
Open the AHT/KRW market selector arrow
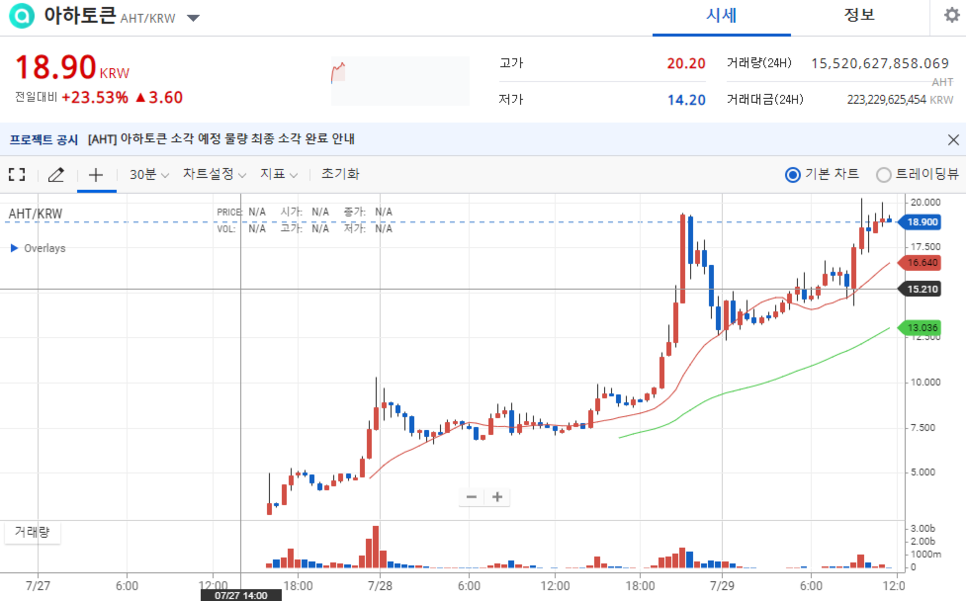(x=193, y=18)
